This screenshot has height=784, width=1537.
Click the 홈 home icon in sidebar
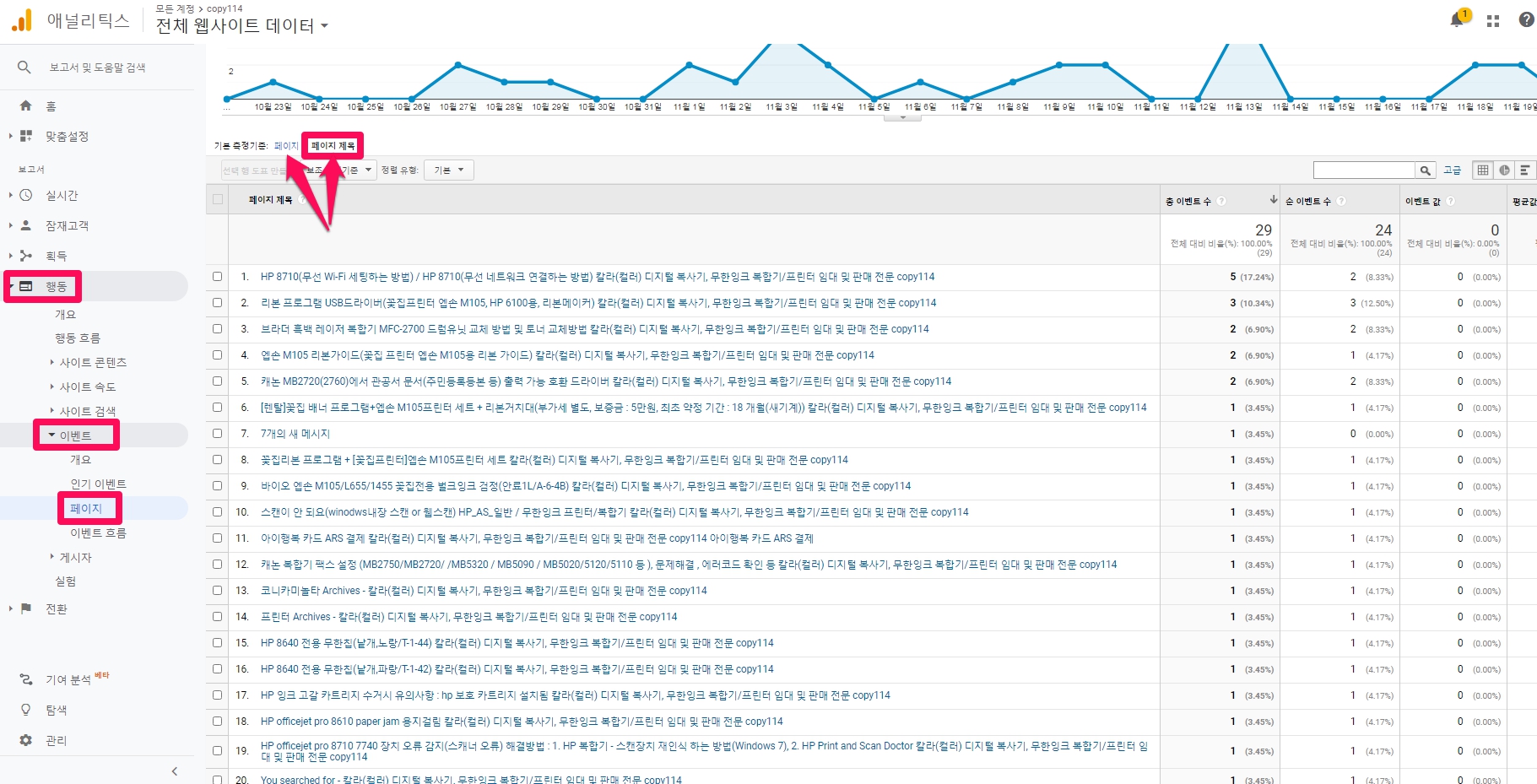pyautogui.click(x=26, y=105)
